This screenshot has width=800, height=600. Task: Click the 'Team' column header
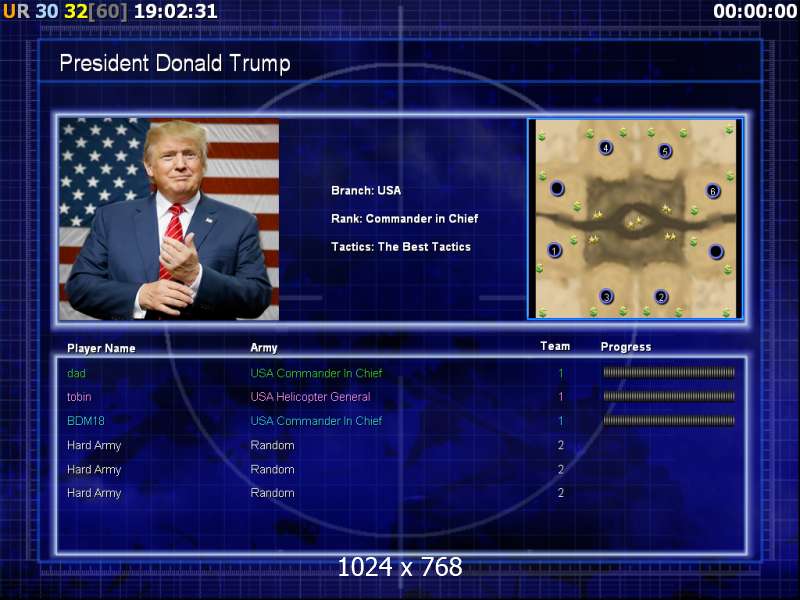click(555, 346)
